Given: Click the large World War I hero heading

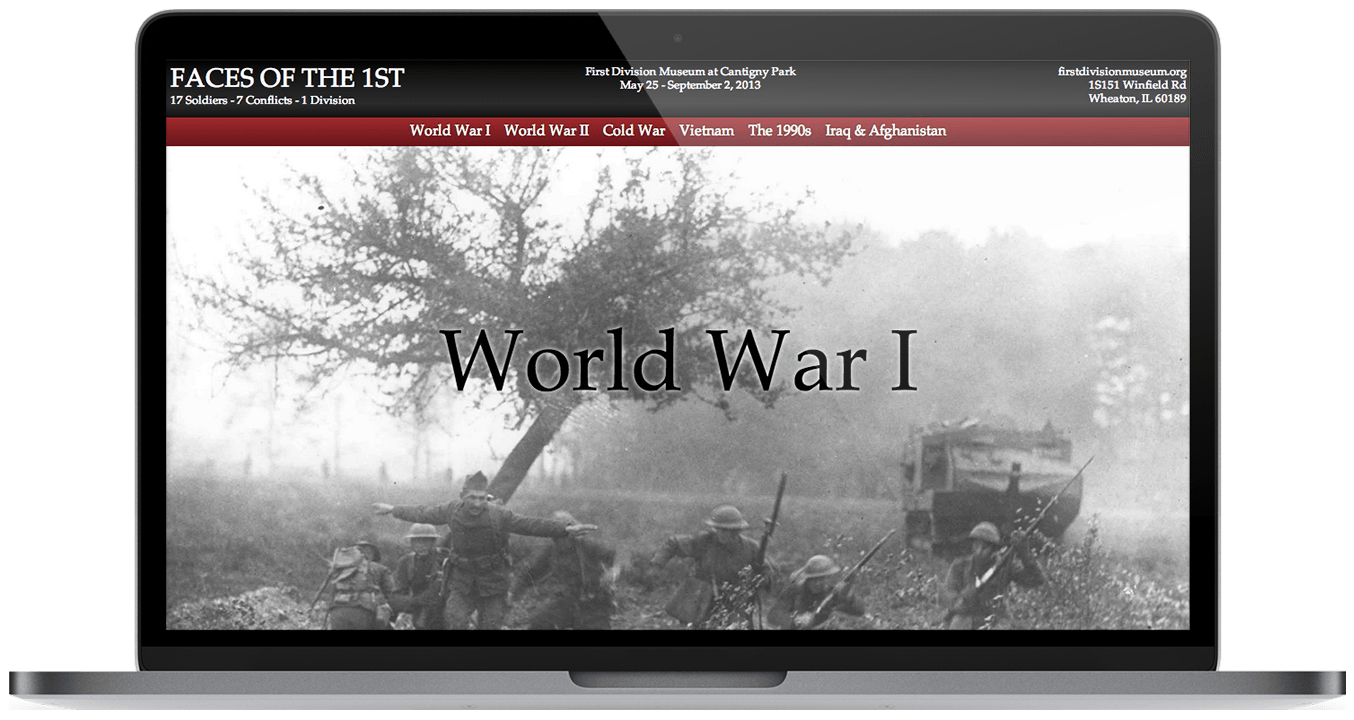Looking at the screenshot, I should (x=679, y=361).
